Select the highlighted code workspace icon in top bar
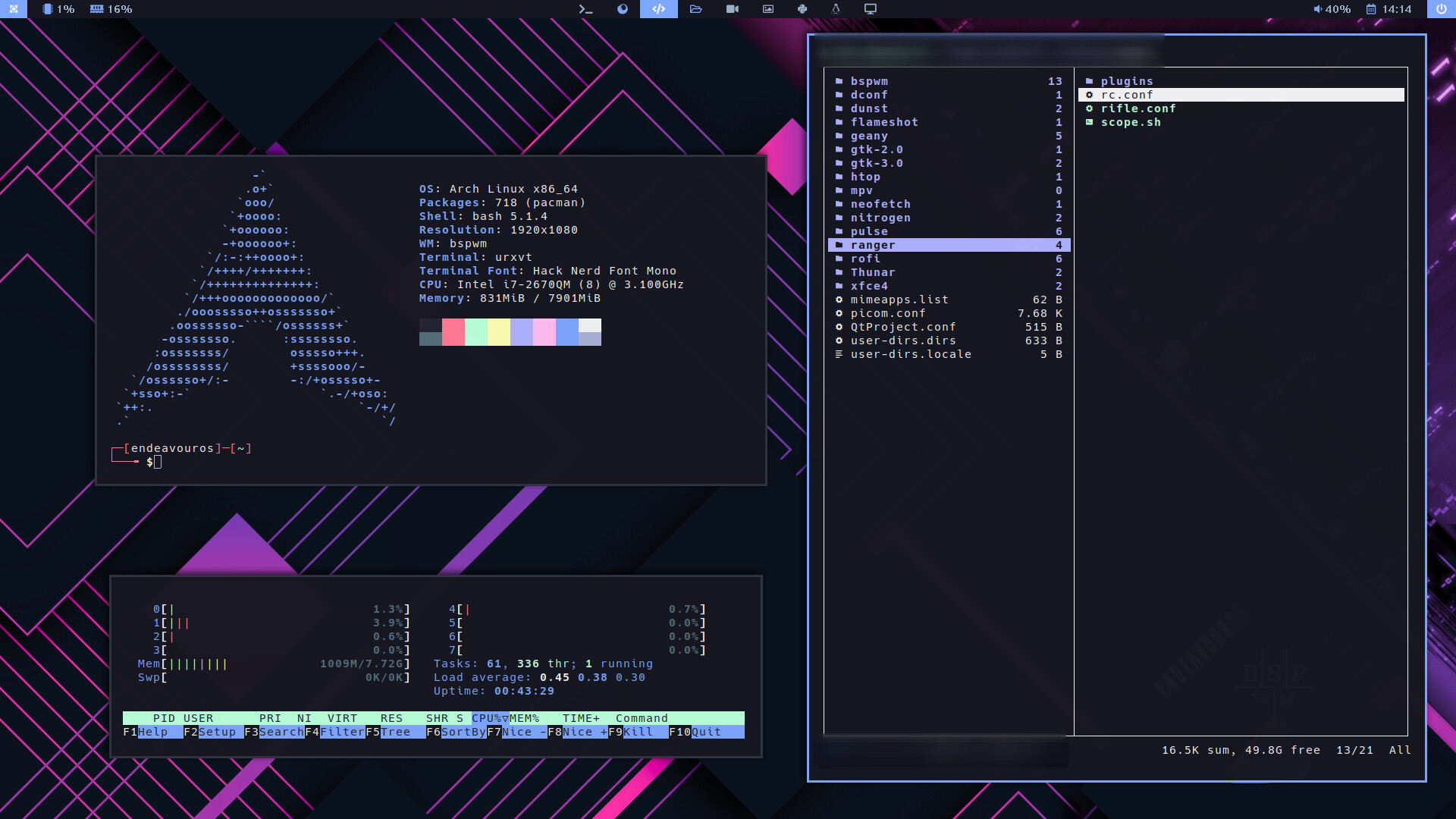The height and width of the screenshot is (819, 1456). pos(659,9)
